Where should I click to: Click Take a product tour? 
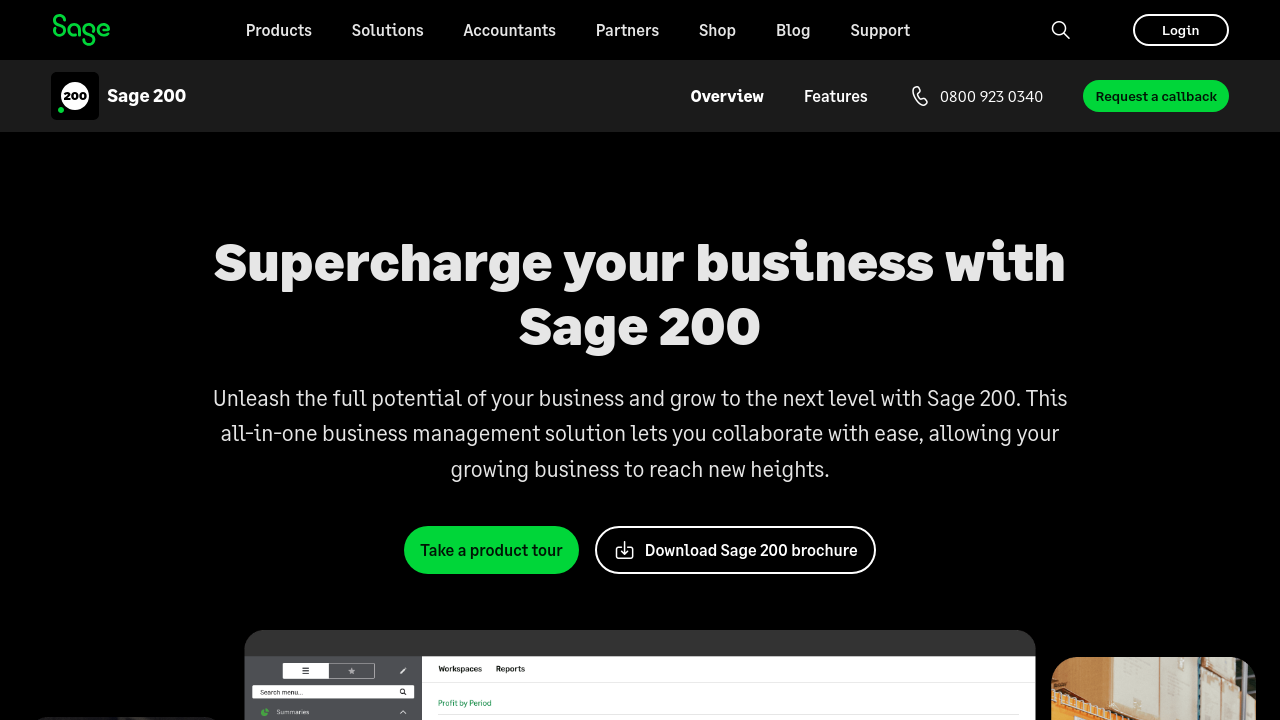(491, 550)
